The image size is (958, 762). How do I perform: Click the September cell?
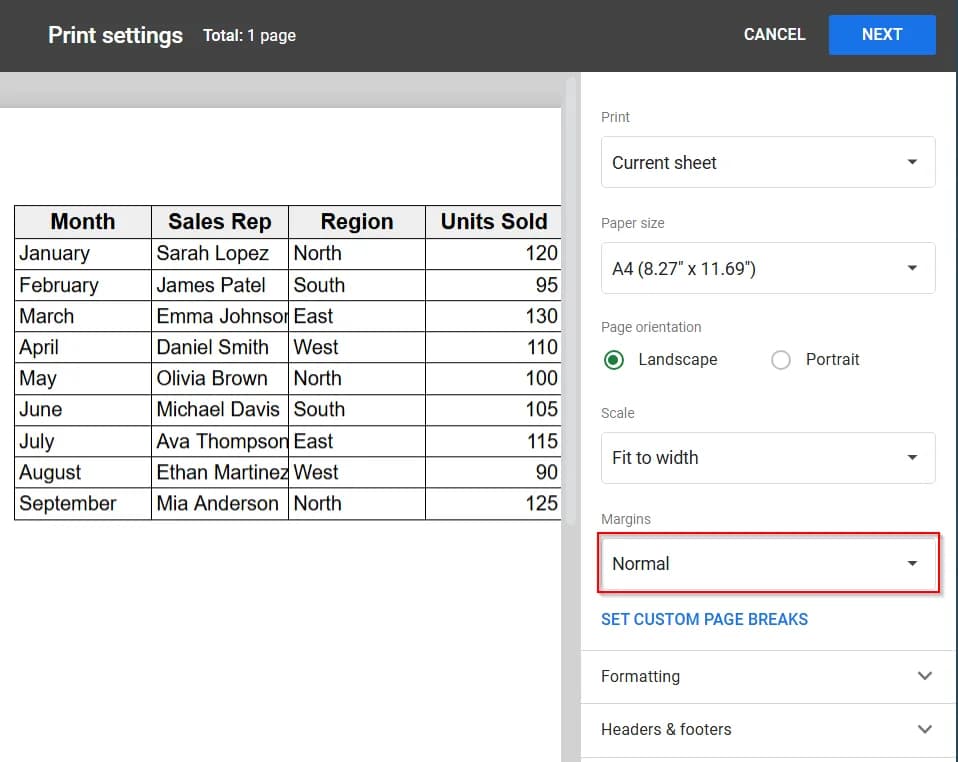pyautogui.click(x=82, y=504)
